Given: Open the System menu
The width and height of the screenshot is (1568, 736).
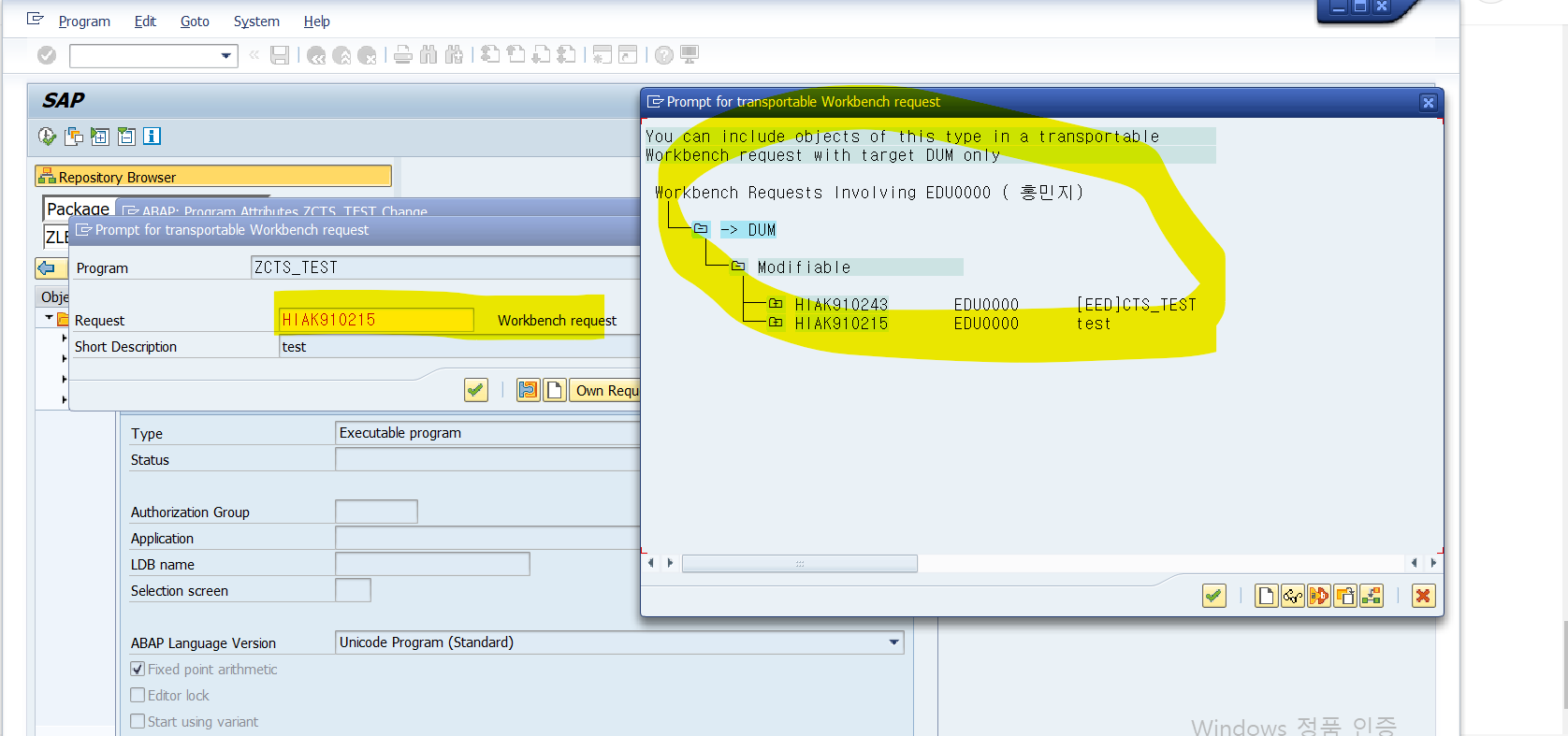Looking at the screenshot, I should click(256, 22).
